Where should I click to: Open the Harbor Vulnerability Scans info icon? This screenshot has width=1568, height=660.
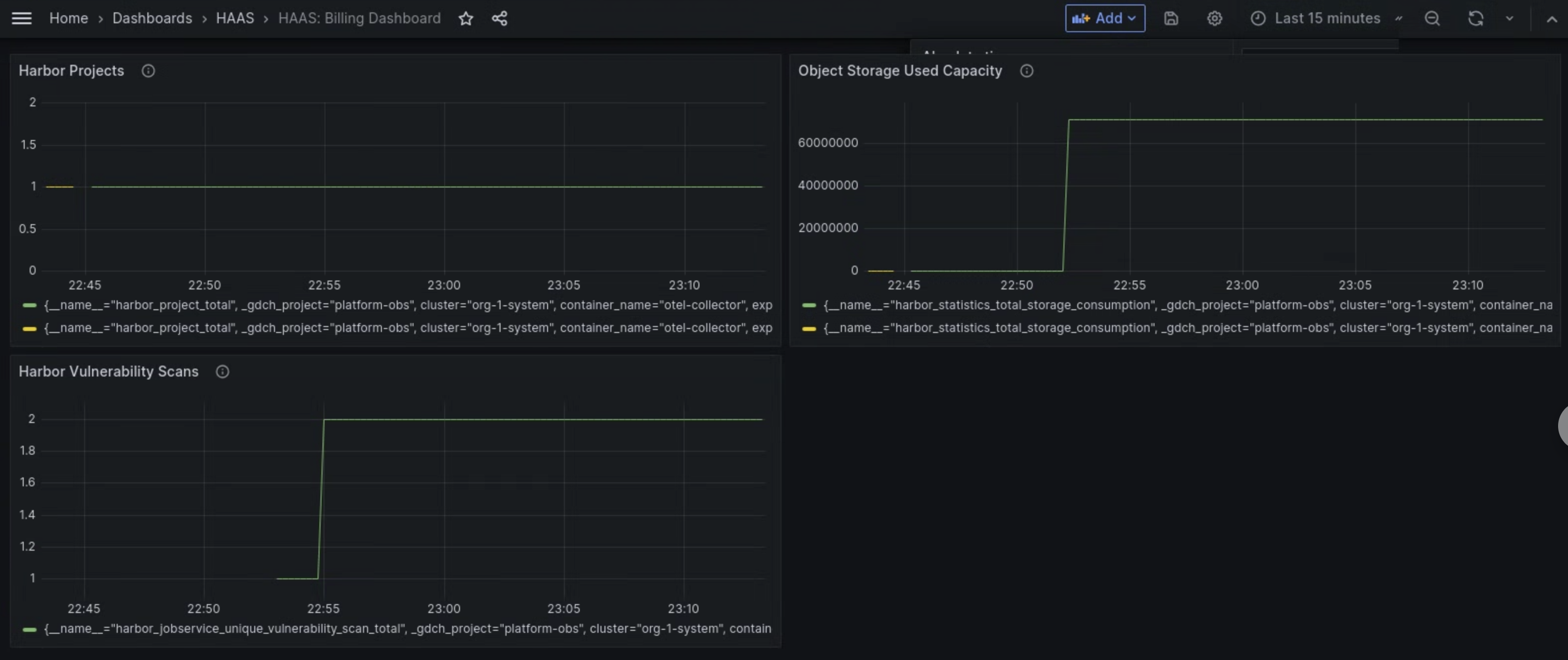point(222,372)
